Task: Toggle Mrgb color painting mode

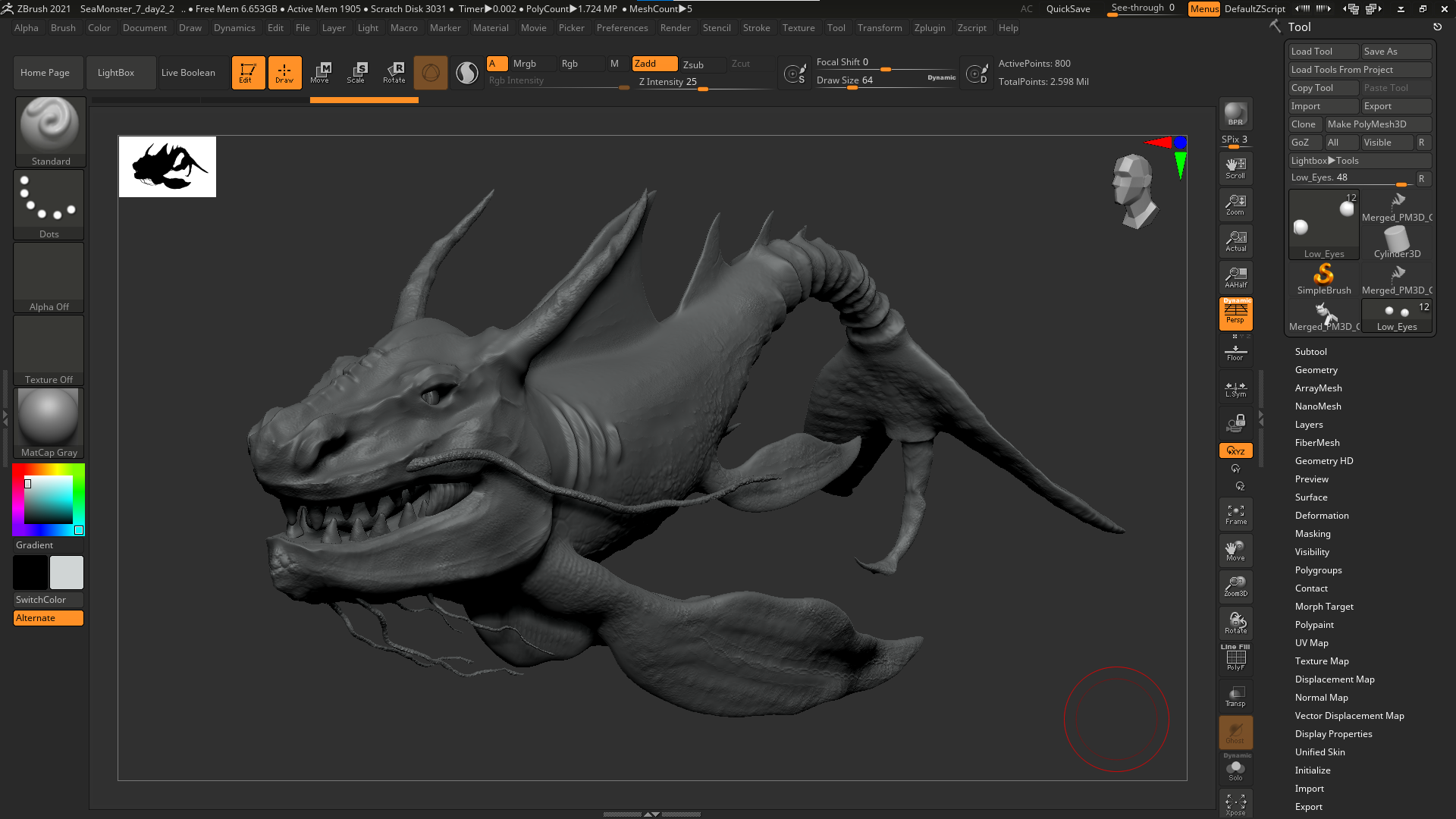Action: [524, 63]
